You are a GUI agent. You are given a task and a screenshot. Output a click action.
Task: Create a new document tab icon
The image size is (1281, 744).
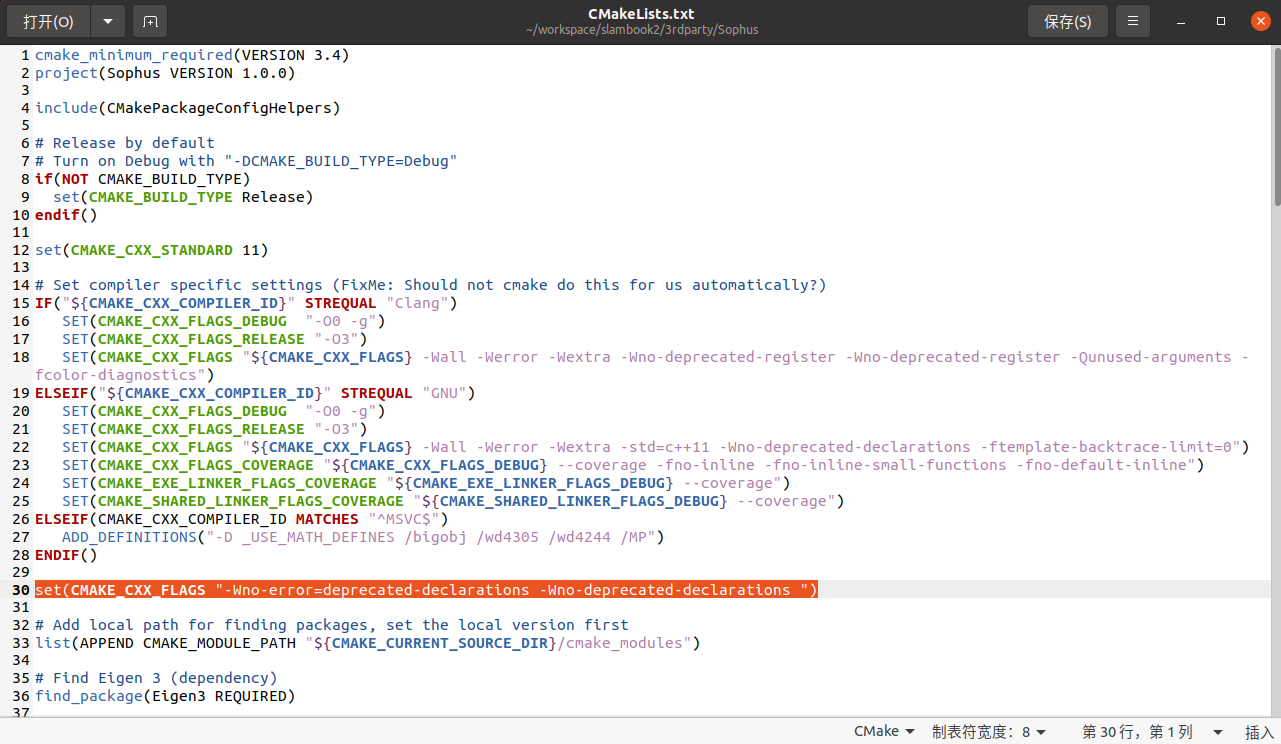150,21
